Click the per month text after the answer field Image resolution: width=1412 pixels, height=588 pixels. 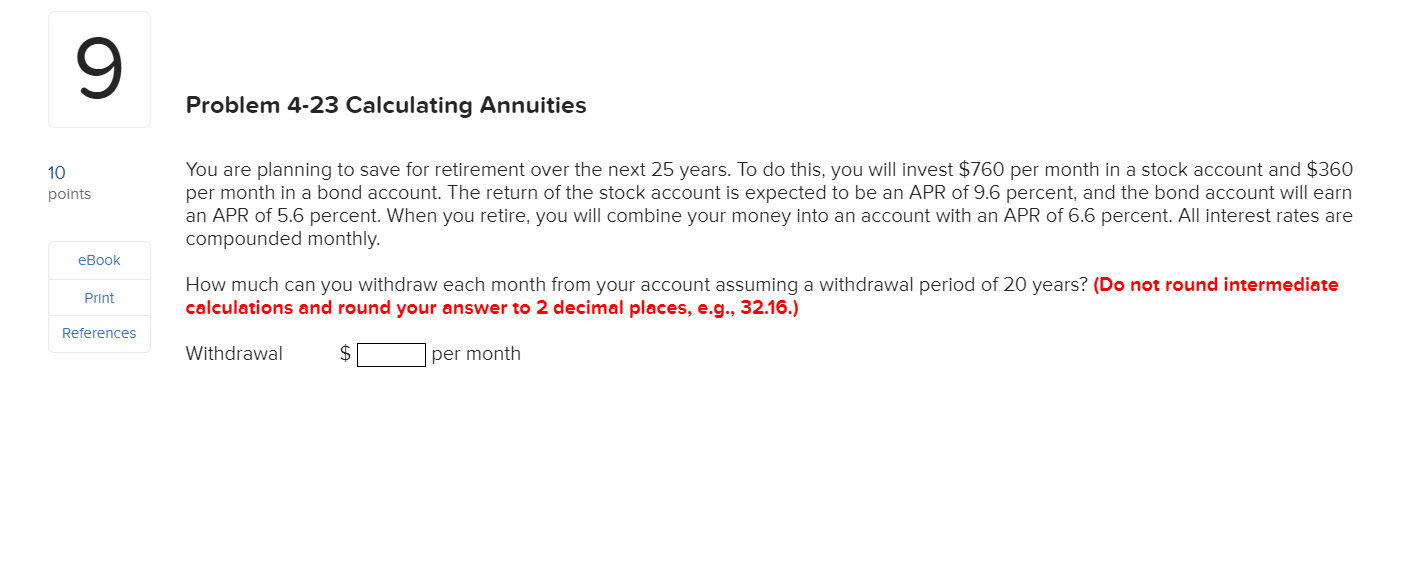[x=476, y=353]
